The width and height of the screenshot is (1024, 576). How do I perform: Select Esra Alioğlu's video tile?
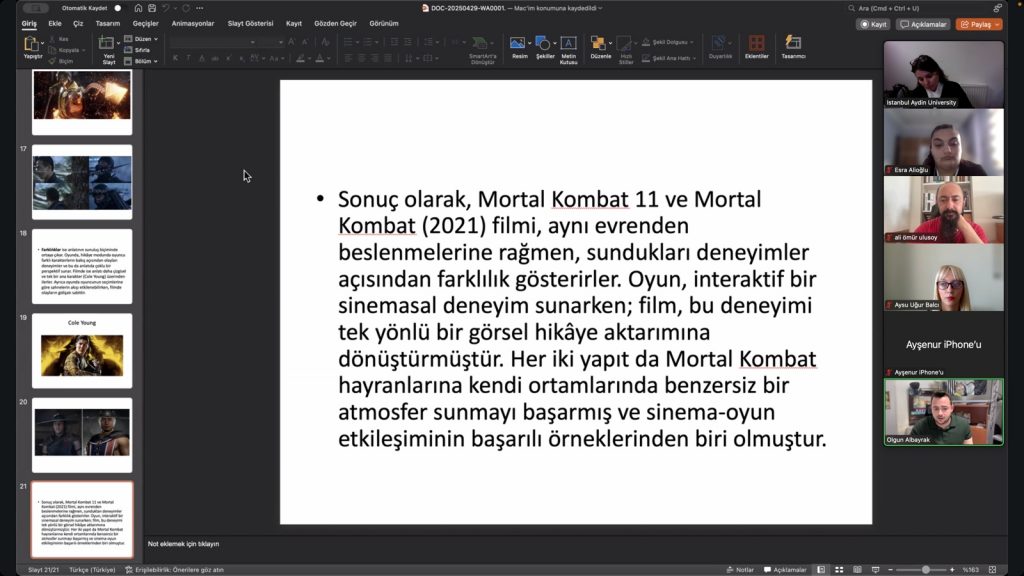point(944,142)
